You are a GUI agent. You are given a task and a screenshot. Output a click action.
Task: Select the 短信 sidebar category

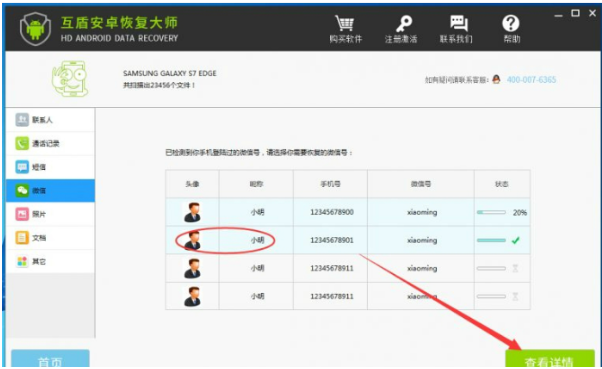50,167
